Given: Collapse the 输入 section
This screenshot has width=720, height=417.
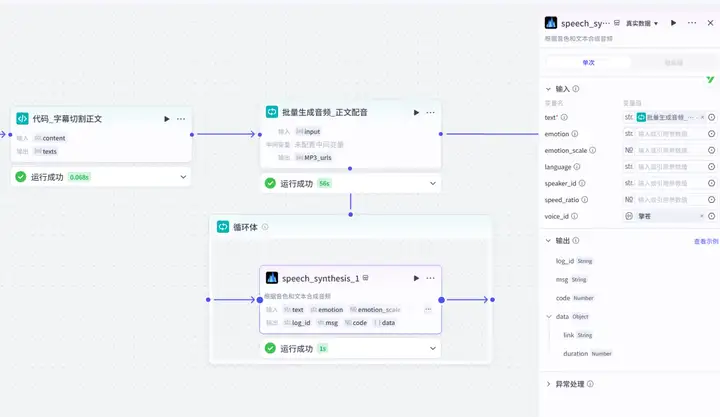Looking at the screenshot, I should 548,89.
